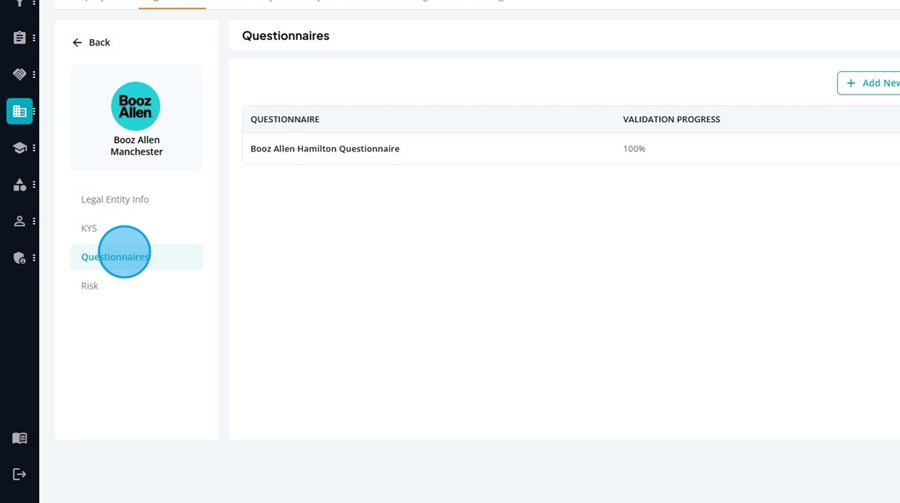The image size is (900, 503).
Task: Expand the dots beside user icon
Action: [x=34, y=221]
